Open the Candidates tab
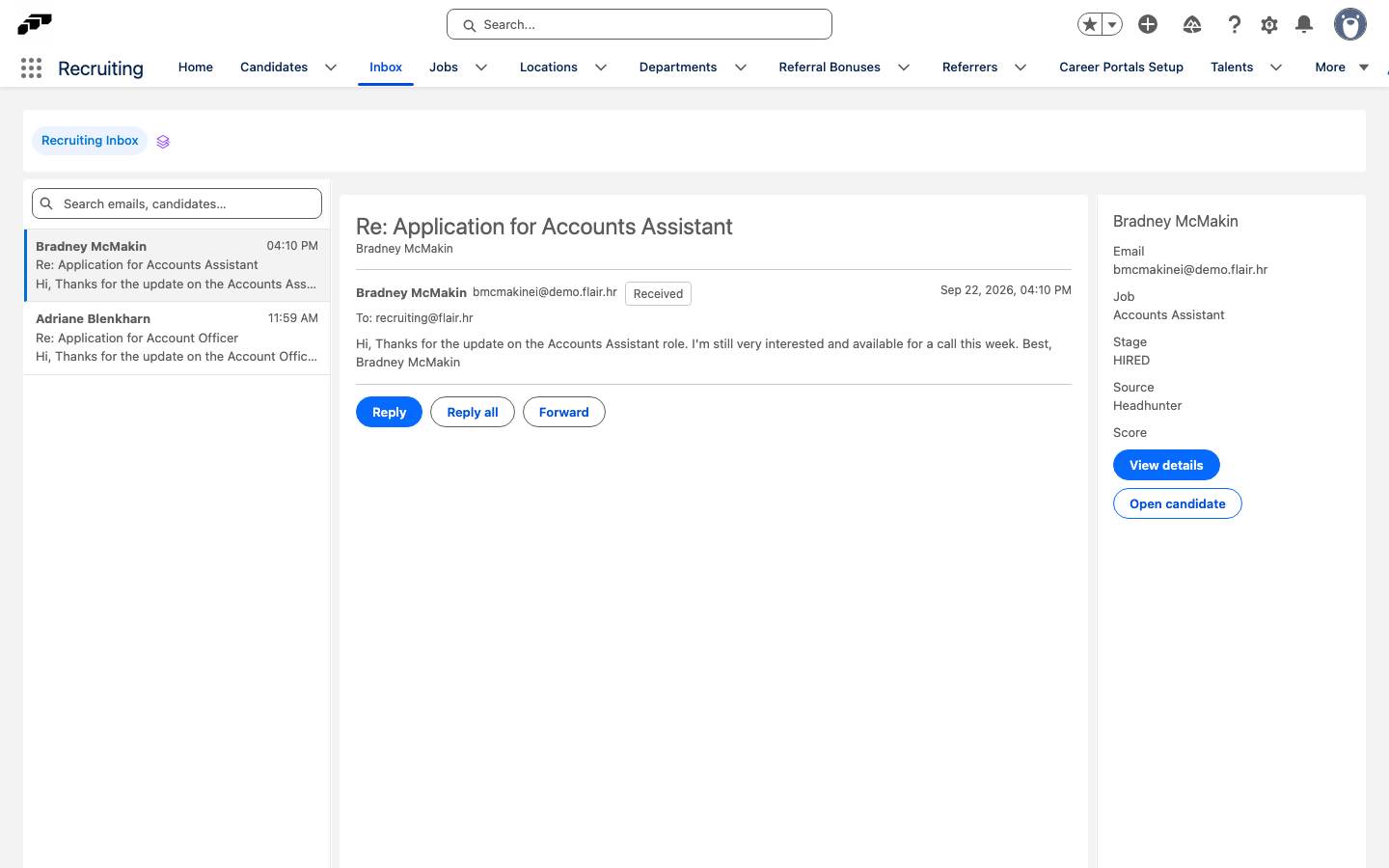Viewport: 1389px width, 868px height. pos(274,68)
